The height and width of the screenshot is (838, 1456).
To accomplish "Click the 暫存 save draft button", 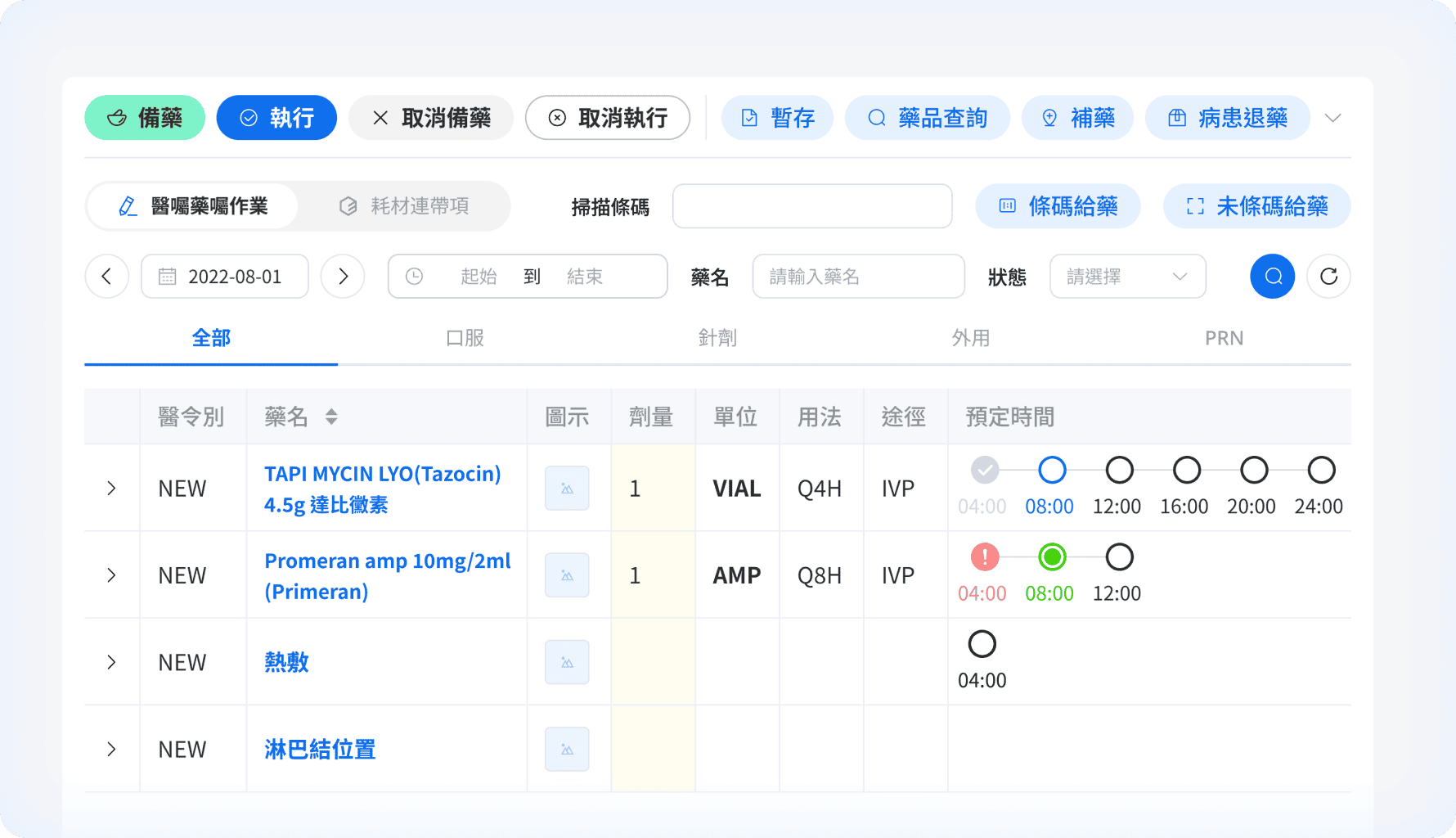I will [x=777, y=118].
